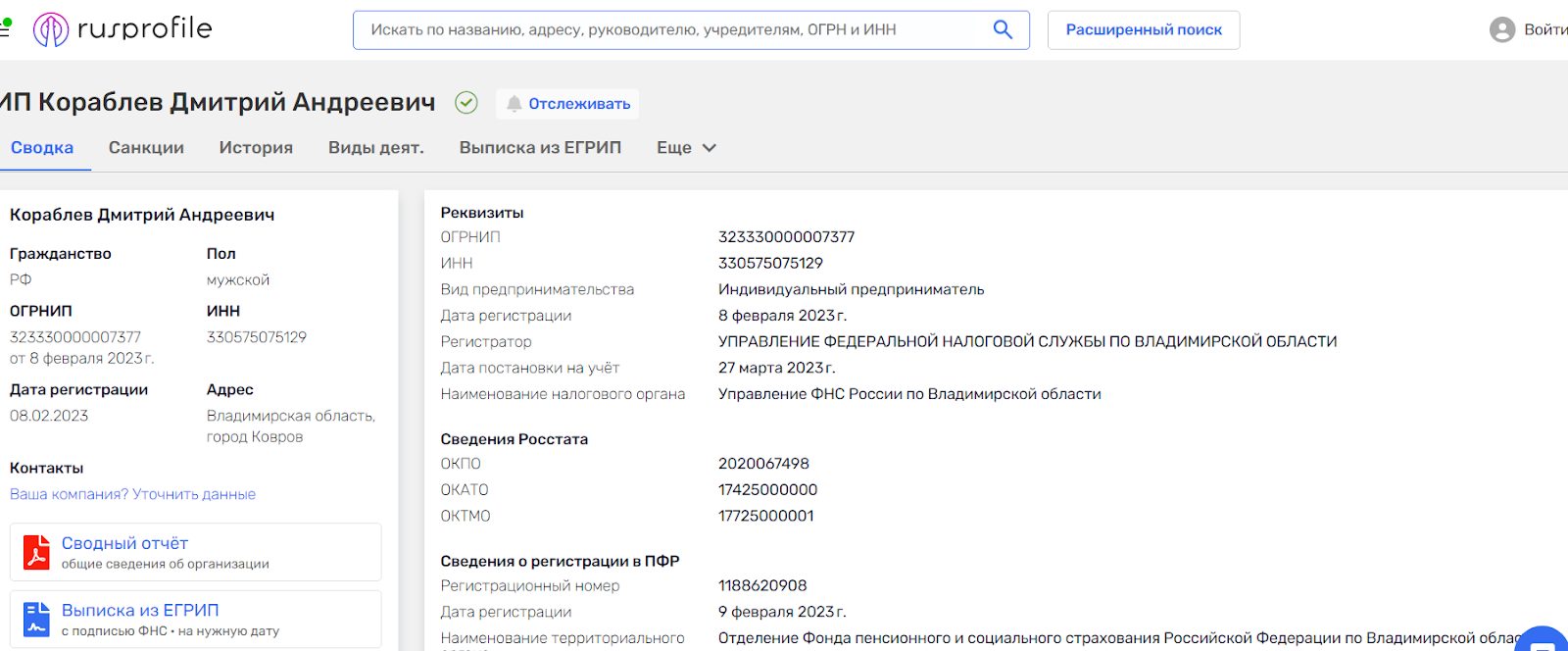This screenshot has width=1568, height=651.
Task: Click the blue Выписка из ЕГРИП document icon
Action: tap(37, 619)
